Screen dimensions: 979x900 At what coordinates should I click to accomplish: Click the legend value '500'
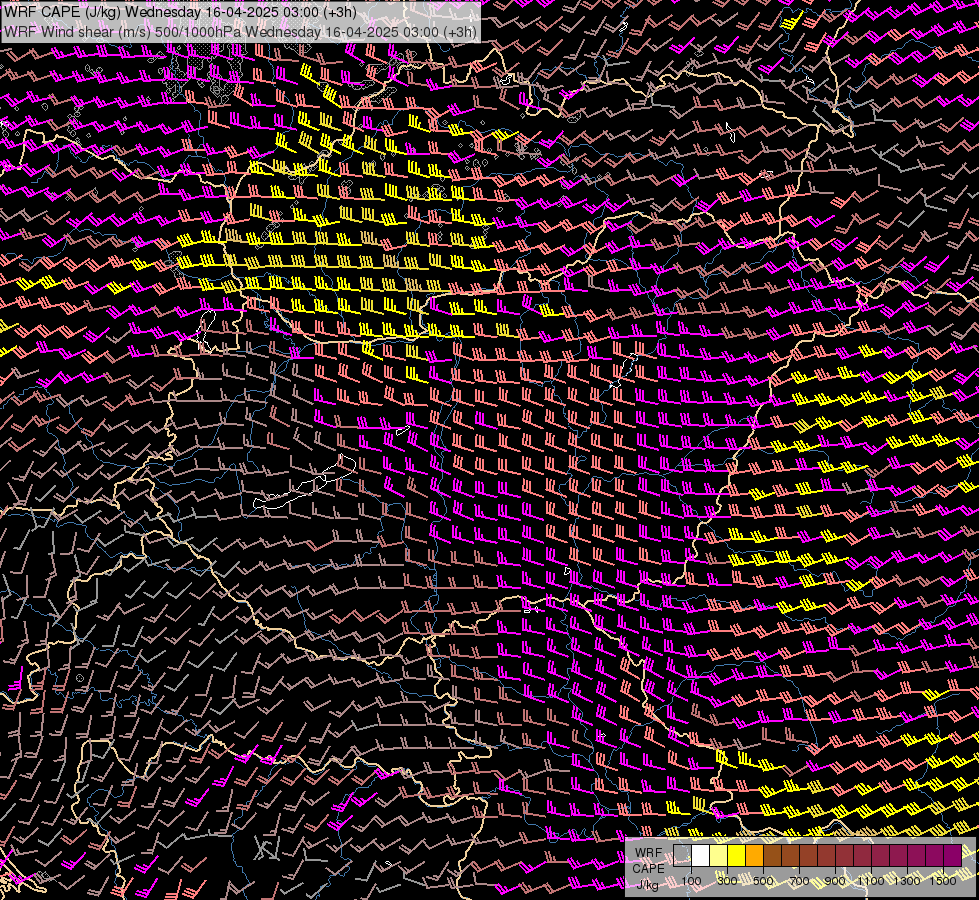click(x=763, y=881)
